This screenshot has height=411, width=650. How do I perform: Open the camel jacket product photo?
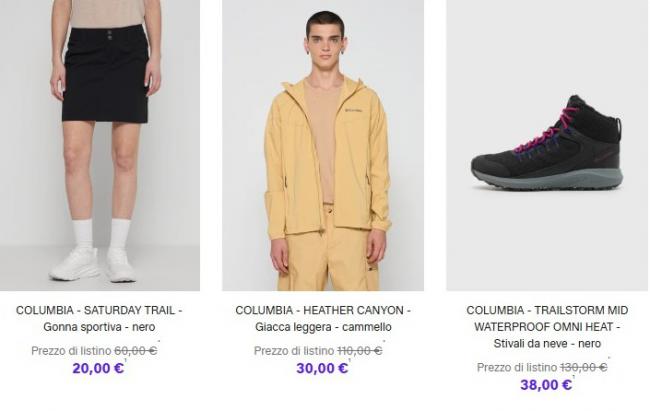point(323,145)
